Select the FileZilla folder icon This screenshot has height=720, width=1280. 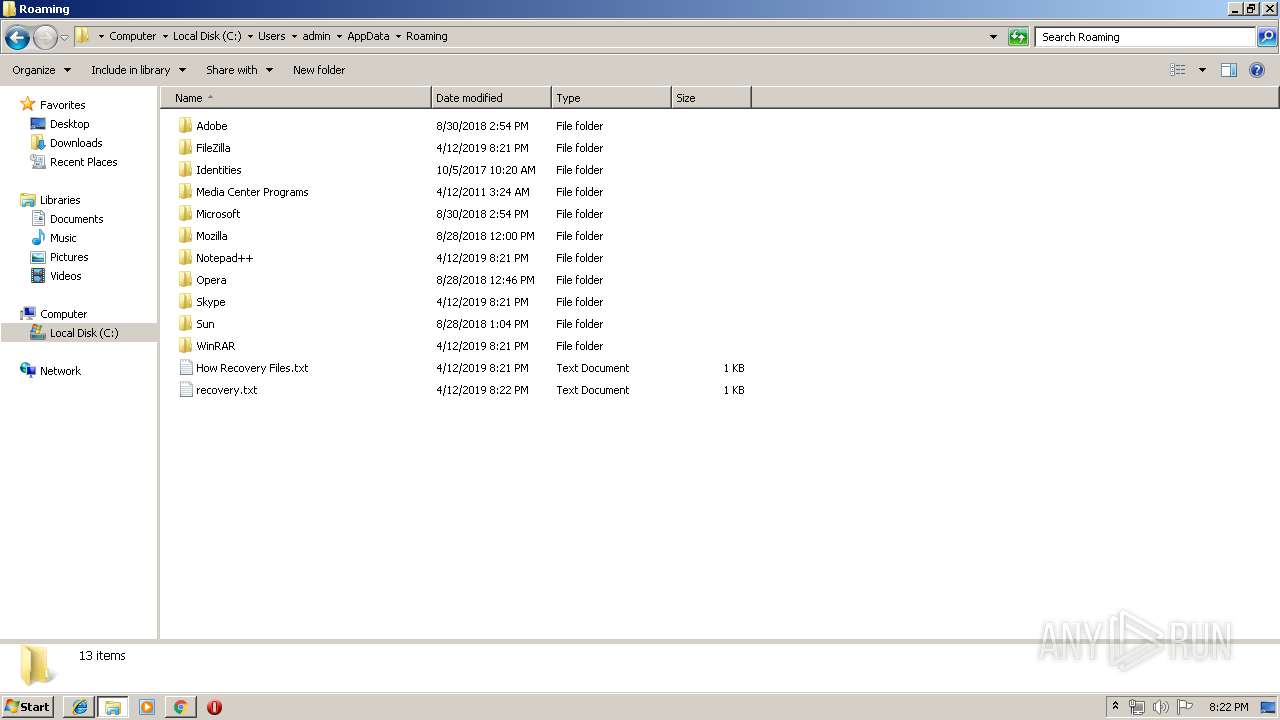185,148
